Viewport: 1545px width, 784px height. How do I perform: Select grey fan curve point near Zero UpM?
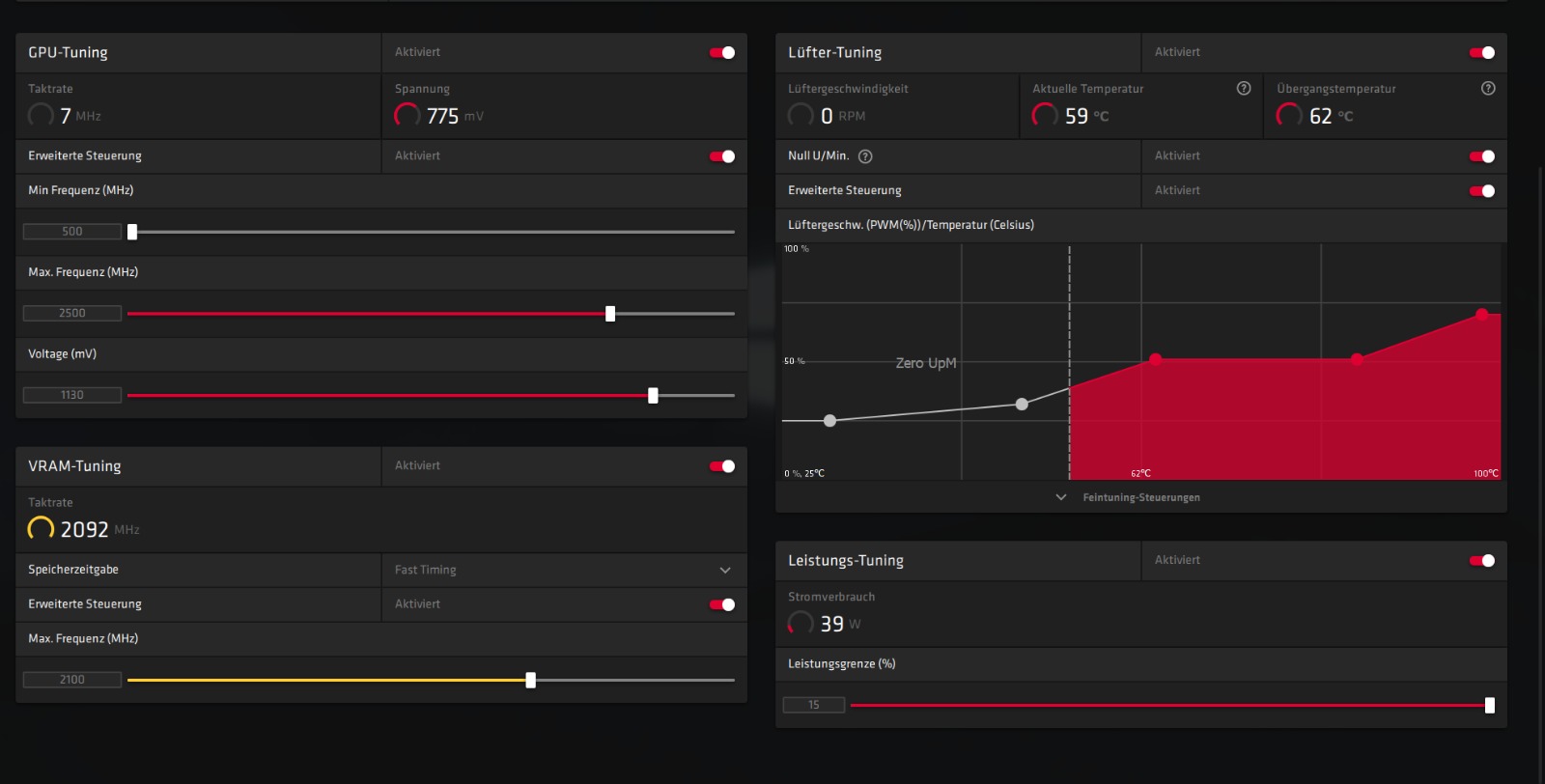click(1022, 405)
